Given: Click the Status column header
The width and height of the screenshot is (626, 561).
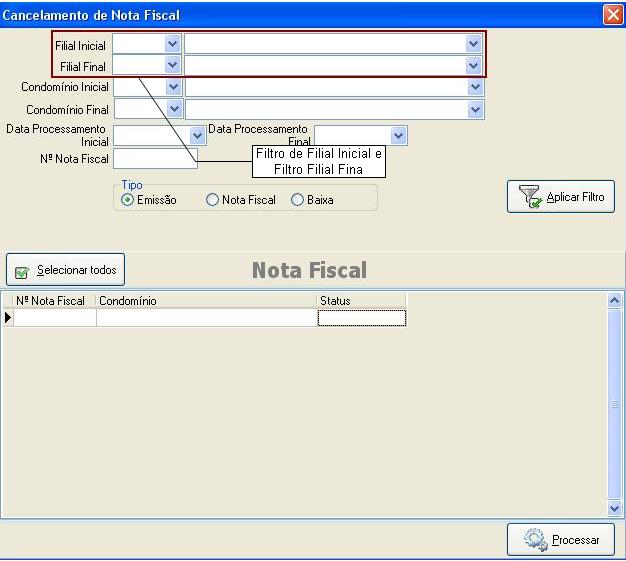Looking at the screenshot, I should pos(361,300).
